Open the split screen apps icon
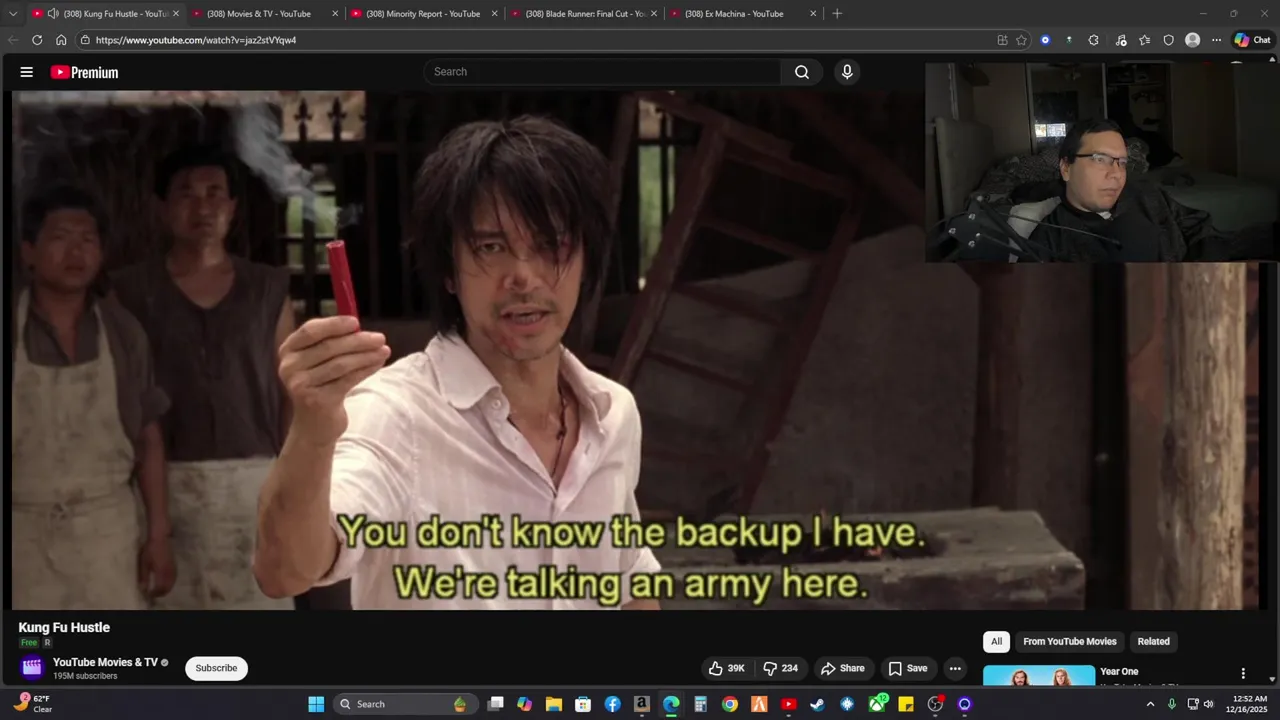1280x720 pixels. [1002, 40]
